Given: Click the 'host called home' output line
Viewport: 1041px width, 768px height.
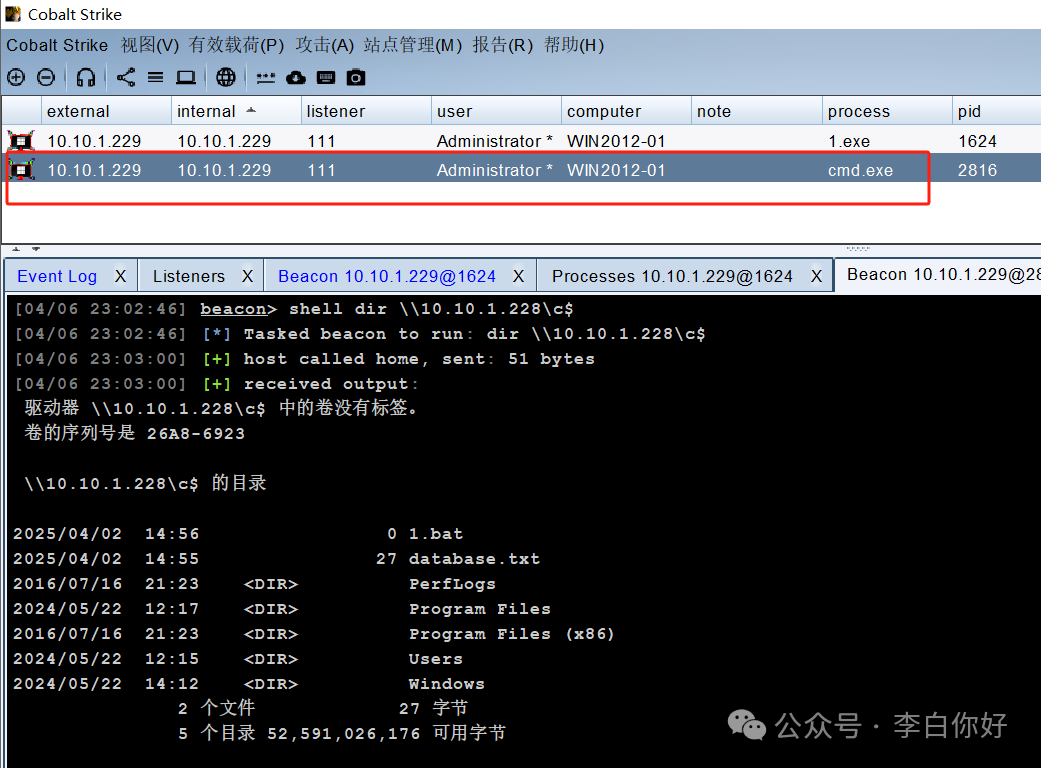Looking at the screenshot, I should point(305,359).
